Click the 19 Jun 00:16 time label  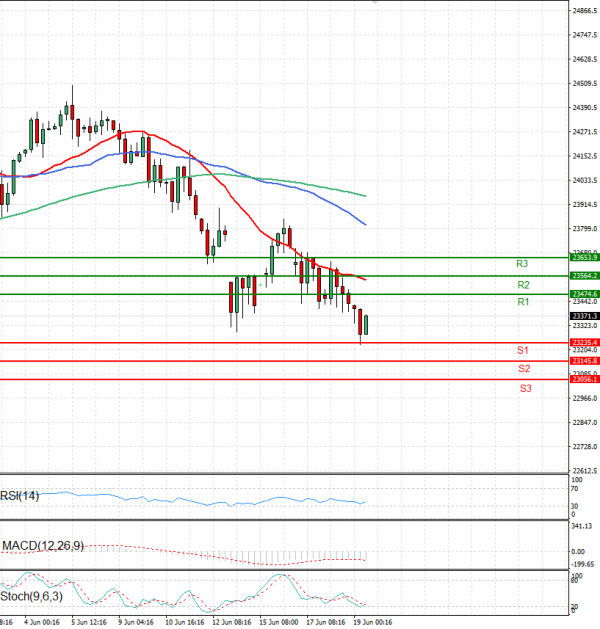point(373,622)
